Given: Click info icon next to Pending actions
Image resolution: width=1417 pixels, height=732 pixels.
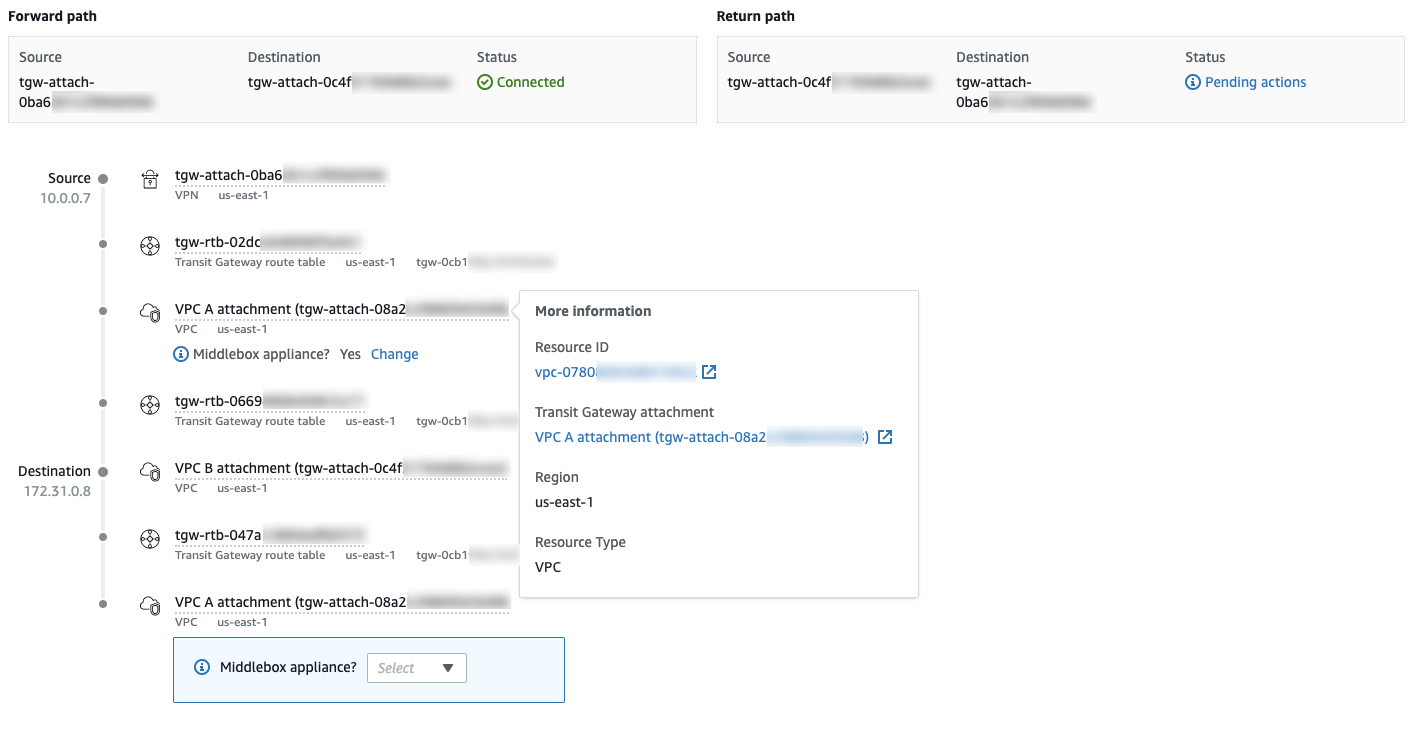Looking at the screenshot, I should click(x=1192, y=83).
